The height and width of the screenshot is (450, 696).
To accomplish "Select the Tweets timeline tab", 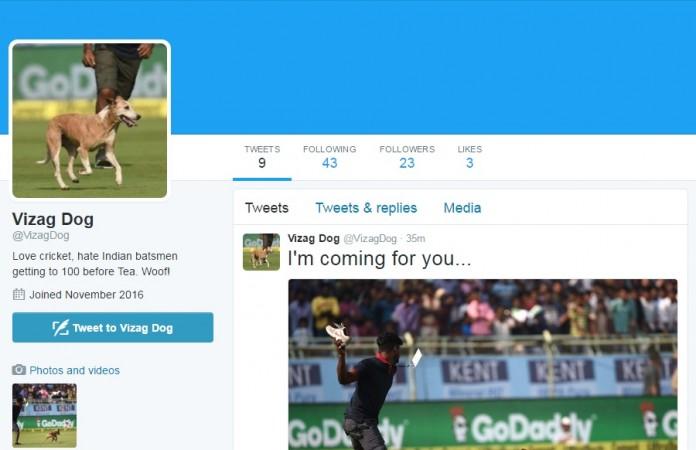I will point(267,208).
